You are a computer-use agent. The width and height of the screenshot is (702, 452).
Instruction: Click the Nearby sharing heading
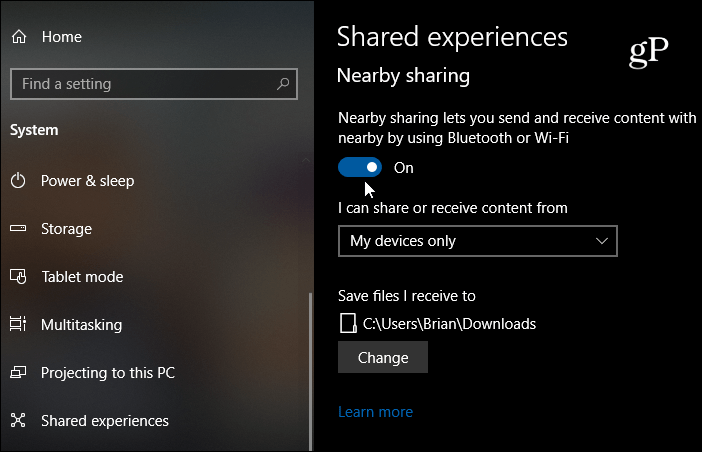[x=403, y=76]
